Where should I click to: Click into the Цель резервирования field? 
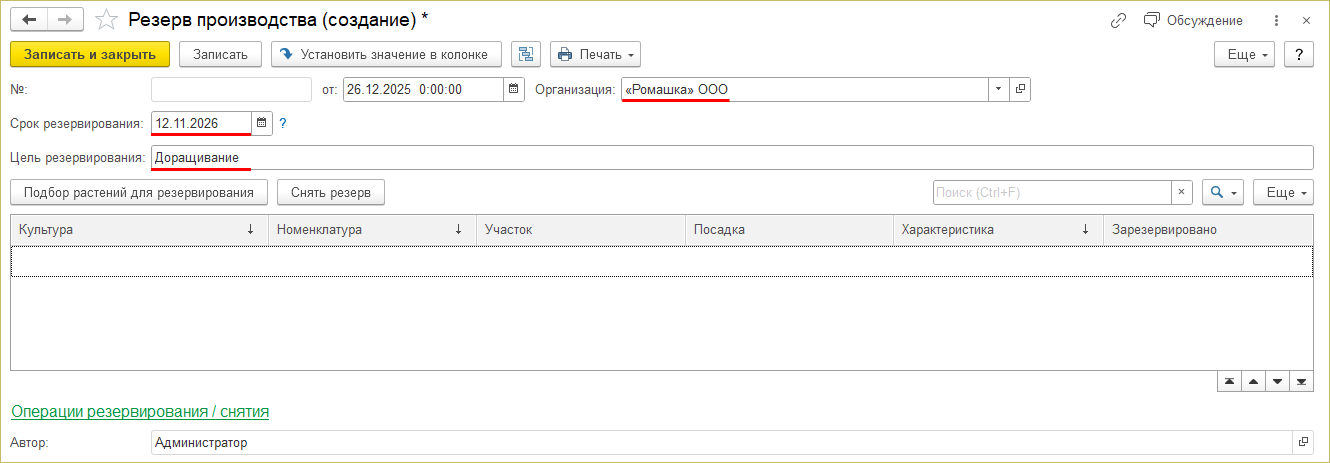pos(730,158)
